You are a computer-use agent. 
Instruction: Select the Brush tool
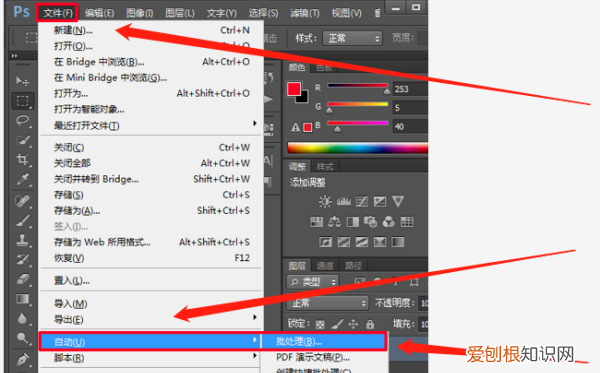pos(23,221)
